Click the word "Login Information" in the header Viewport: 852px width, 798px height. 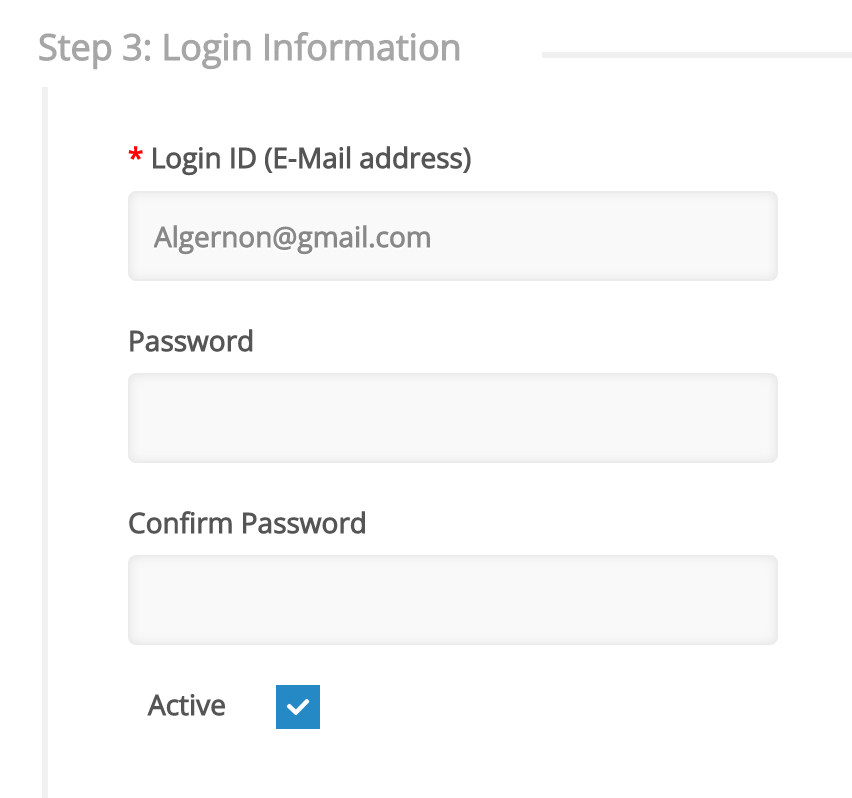click(x=311, y=48)
